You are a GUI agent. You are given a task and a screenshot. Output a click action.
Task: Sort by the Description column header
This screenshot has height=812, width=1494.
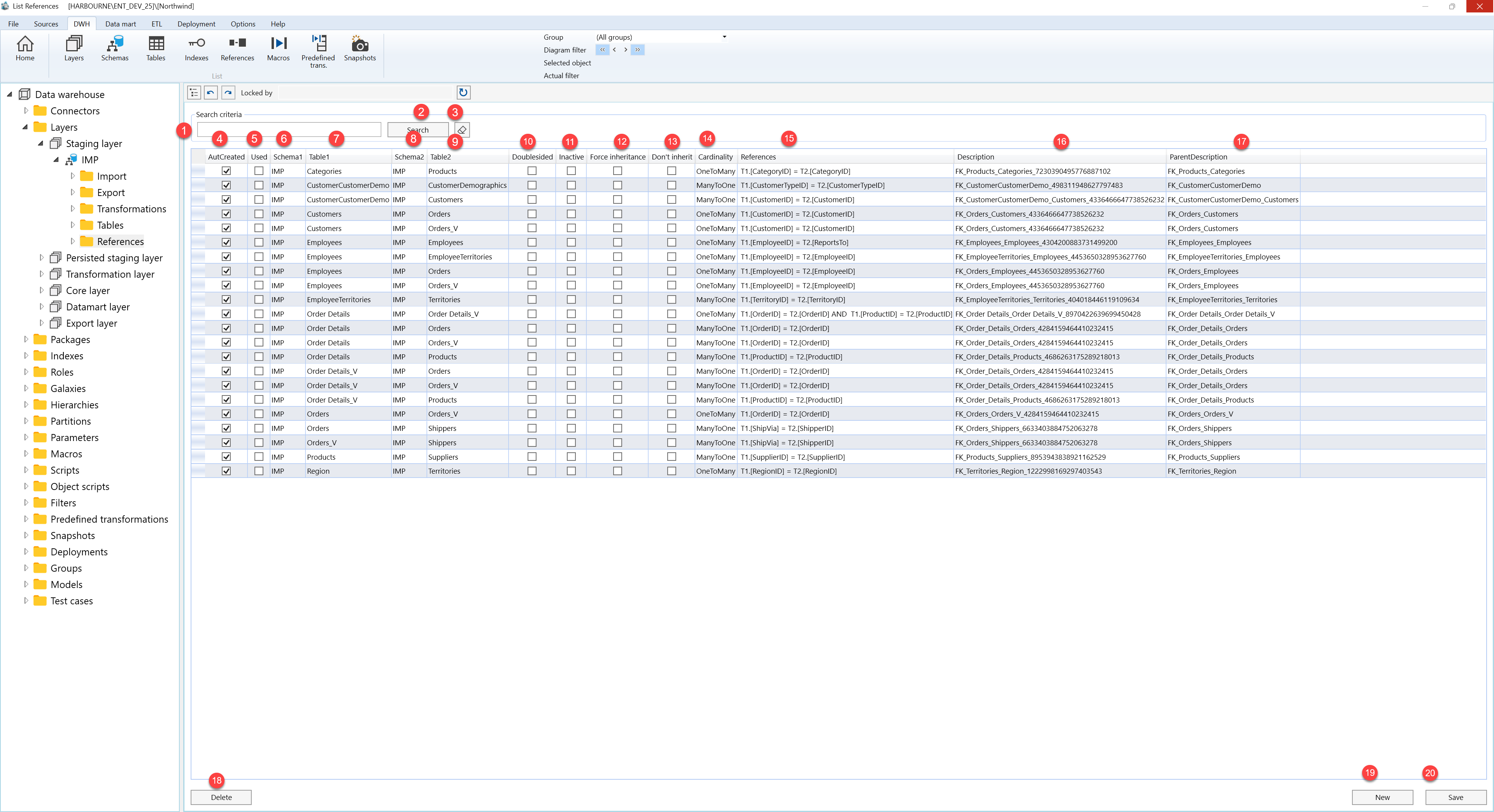pyautogui.click(x=1059, y=157)
